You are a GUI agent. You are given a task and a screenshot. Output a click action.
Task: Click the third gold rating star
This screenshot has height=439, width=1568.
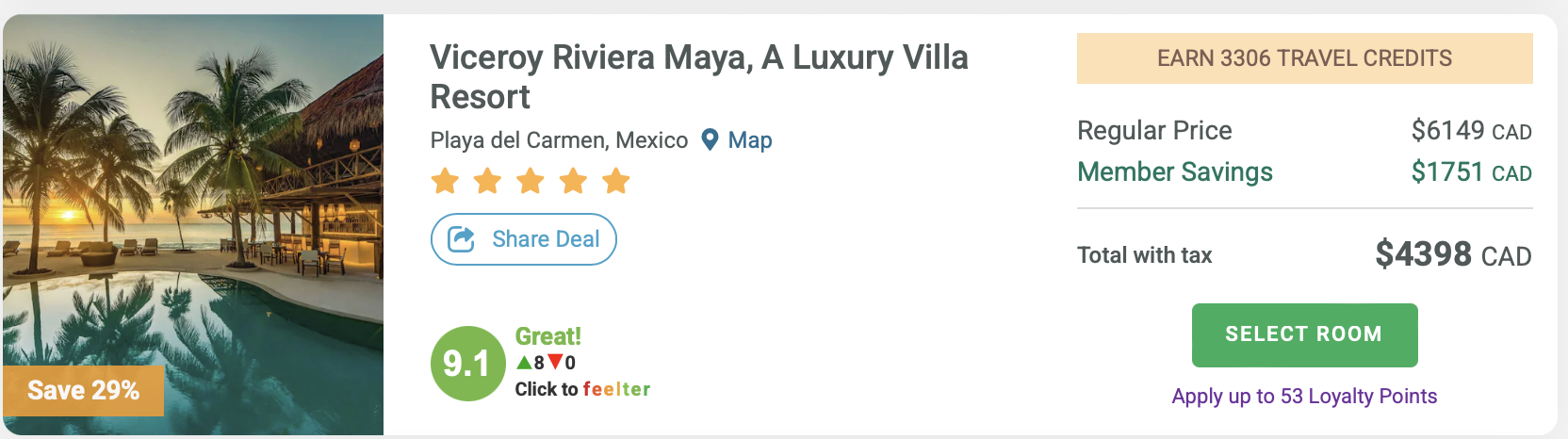click(x=531, y=180)
